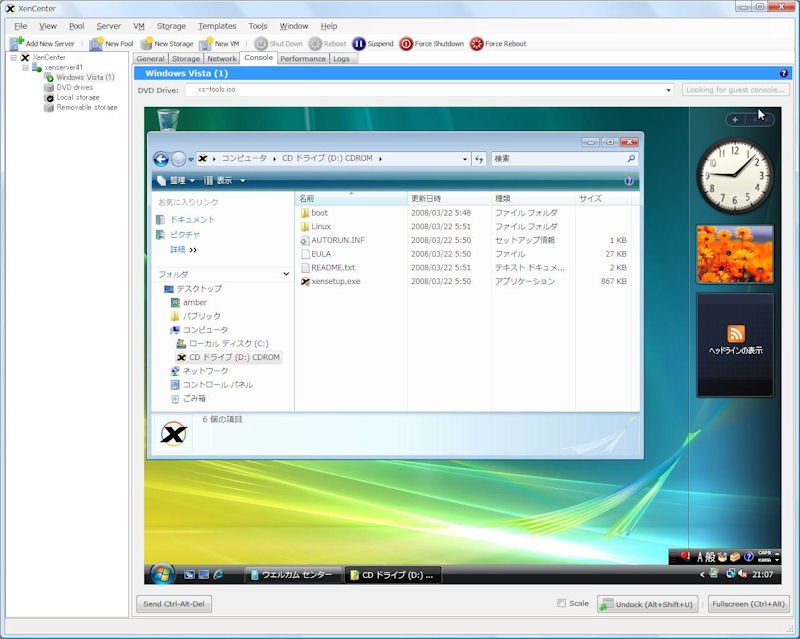800x639 pixels.
Task: Click the IME help icon in language bar
Action: click(x=748, y=557)
